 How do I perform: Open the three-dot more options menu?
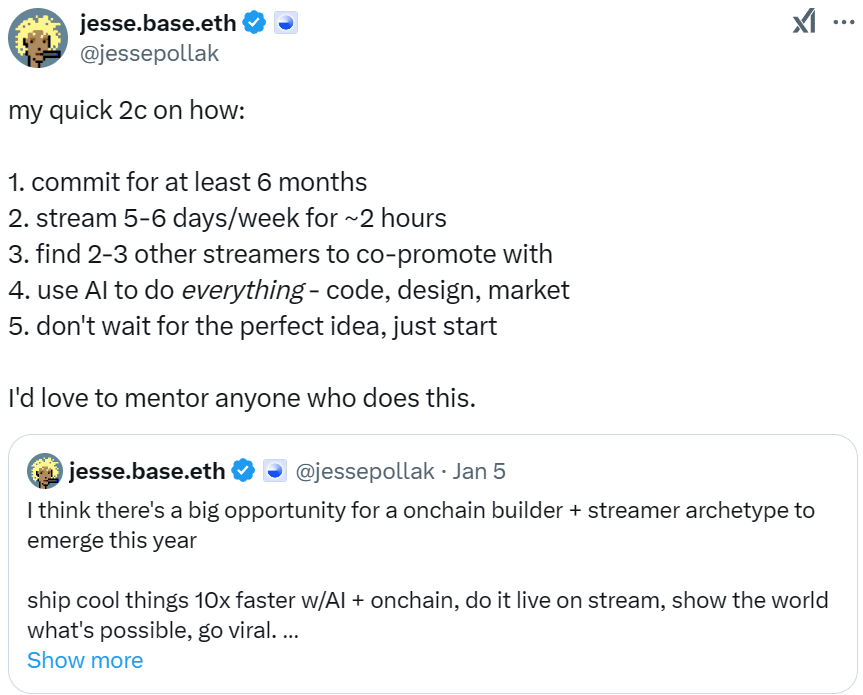tap(844, 21)
